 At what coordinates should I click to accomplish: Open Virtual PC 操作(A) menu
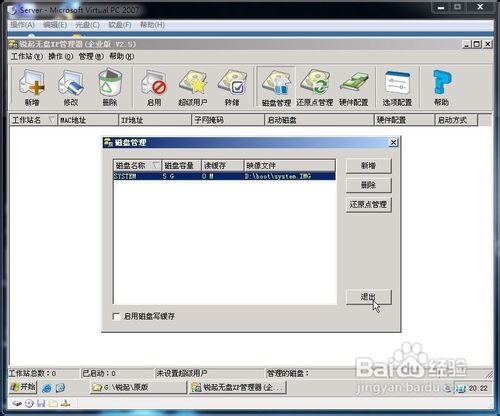[22, 25]
